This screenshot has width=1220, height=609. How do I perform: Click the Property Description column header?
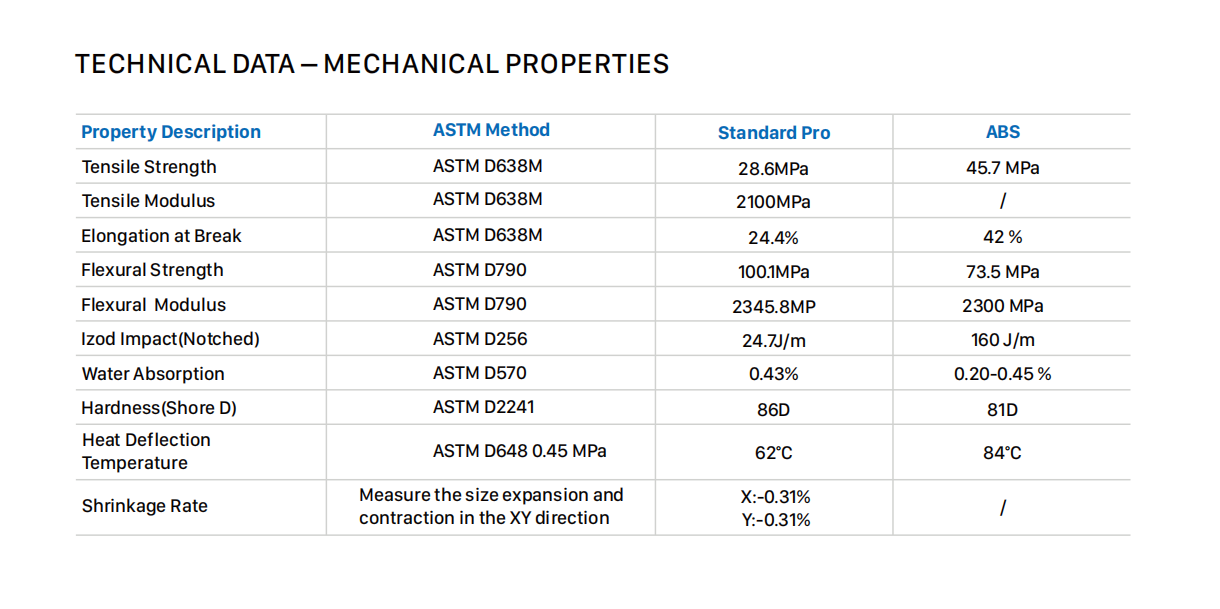[171, 132]
